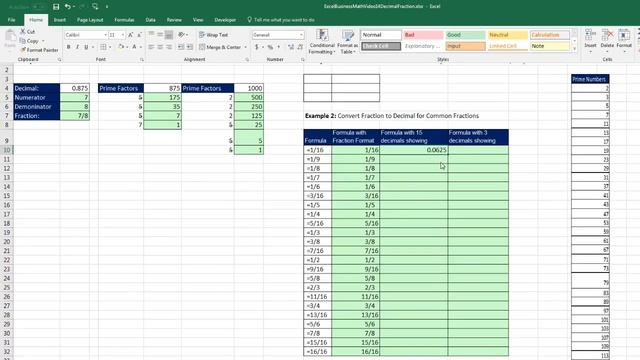640x360 pixels.
Task: Toggle Bold formatting
Action: (69, 47)
